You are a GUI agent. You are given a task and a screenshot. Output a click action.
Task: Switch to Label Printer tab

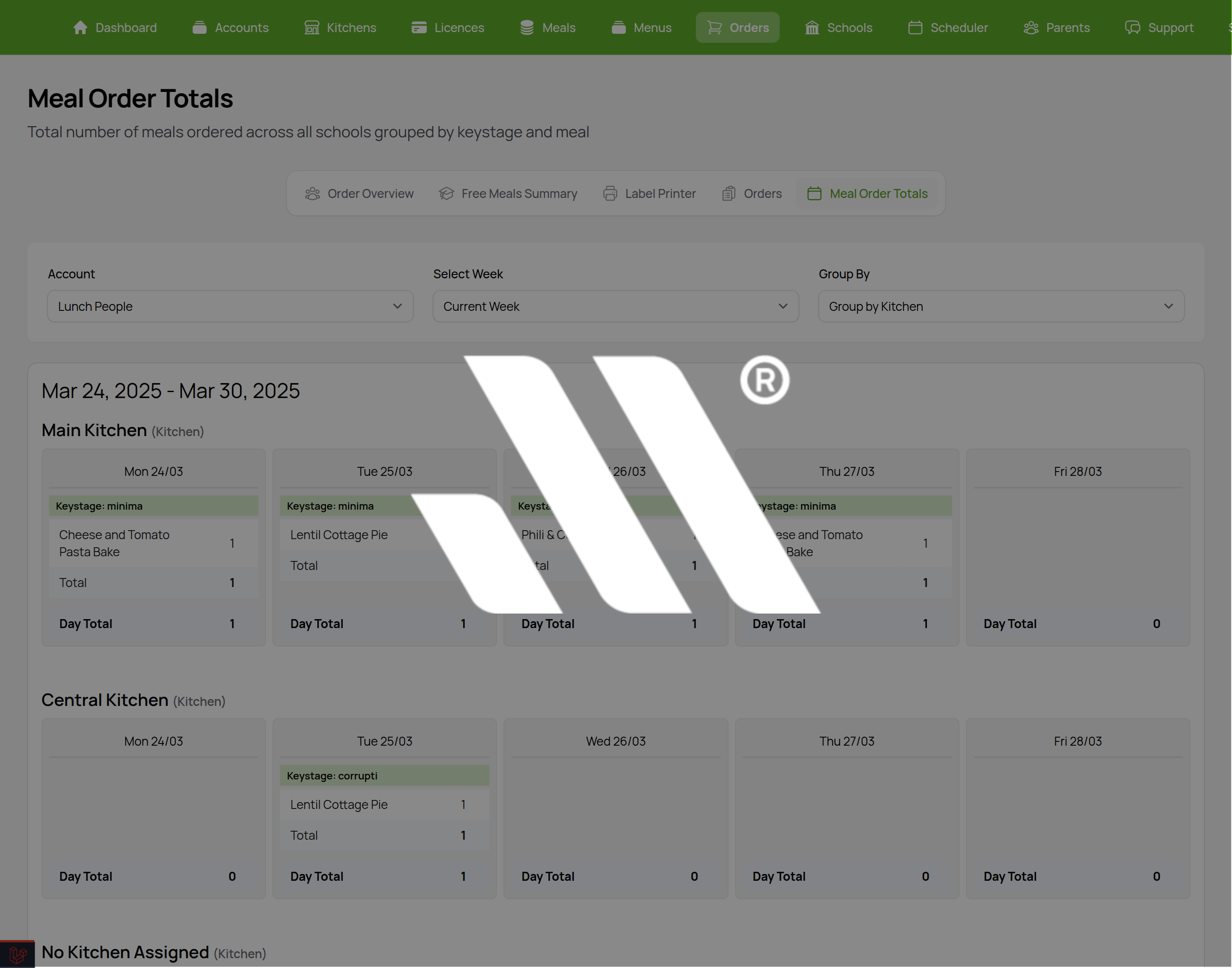click(649, 194)
